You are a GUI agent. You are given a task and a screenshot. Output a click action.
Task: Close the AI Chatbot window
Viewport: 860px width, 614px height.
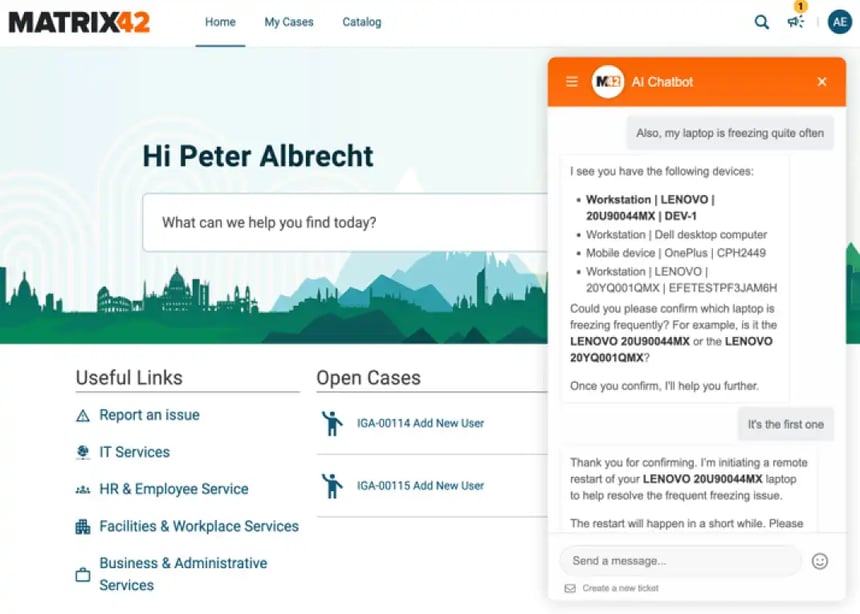[x=822, y=82]
